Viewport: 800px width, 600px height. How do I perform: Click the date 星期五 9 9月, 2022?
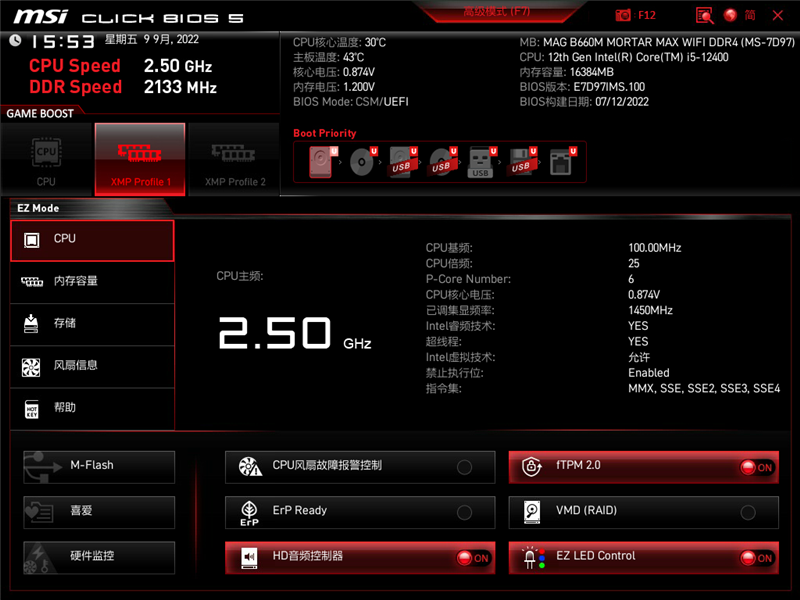coord(152,39)
